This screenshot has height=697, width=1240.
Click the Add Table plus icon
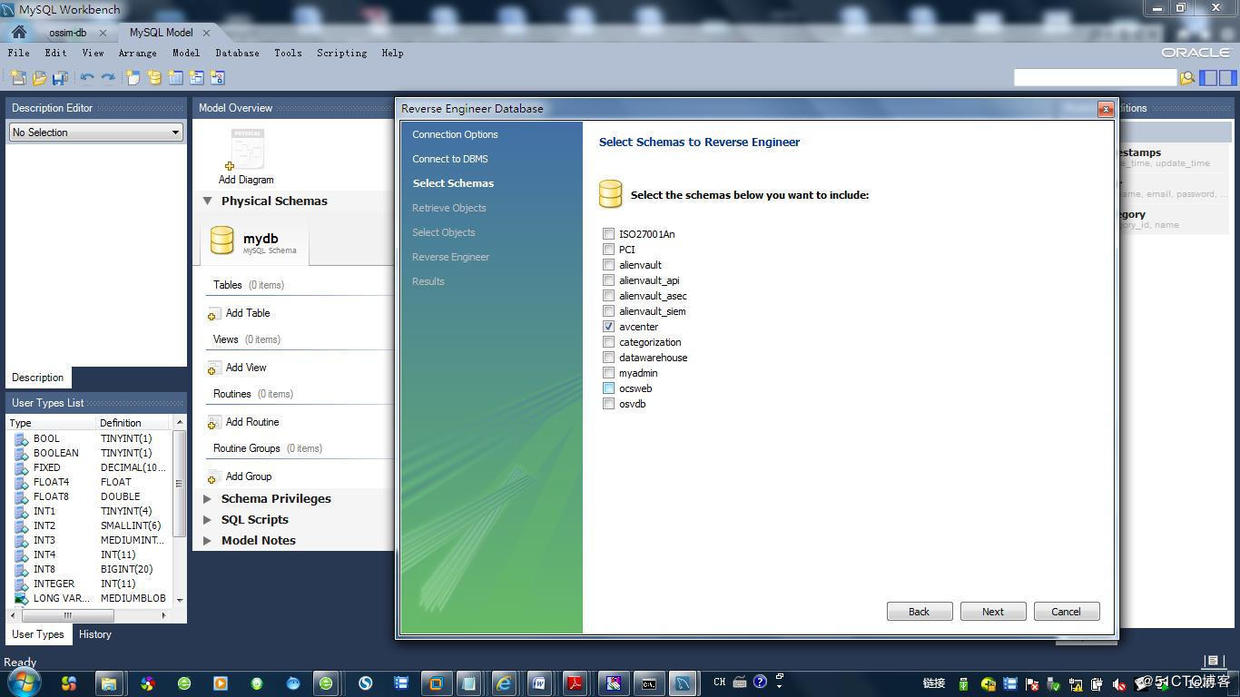213,314
